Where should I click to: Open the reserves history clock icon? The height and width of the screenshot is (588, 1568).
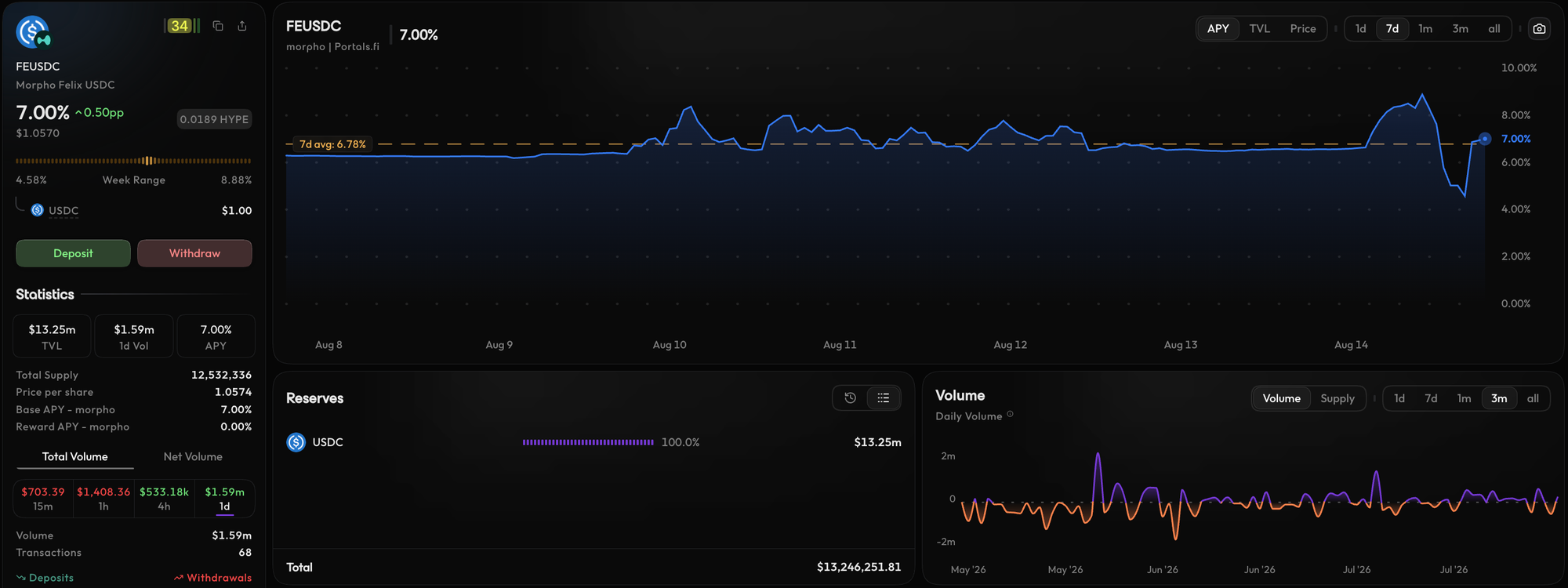click(850, 398)
